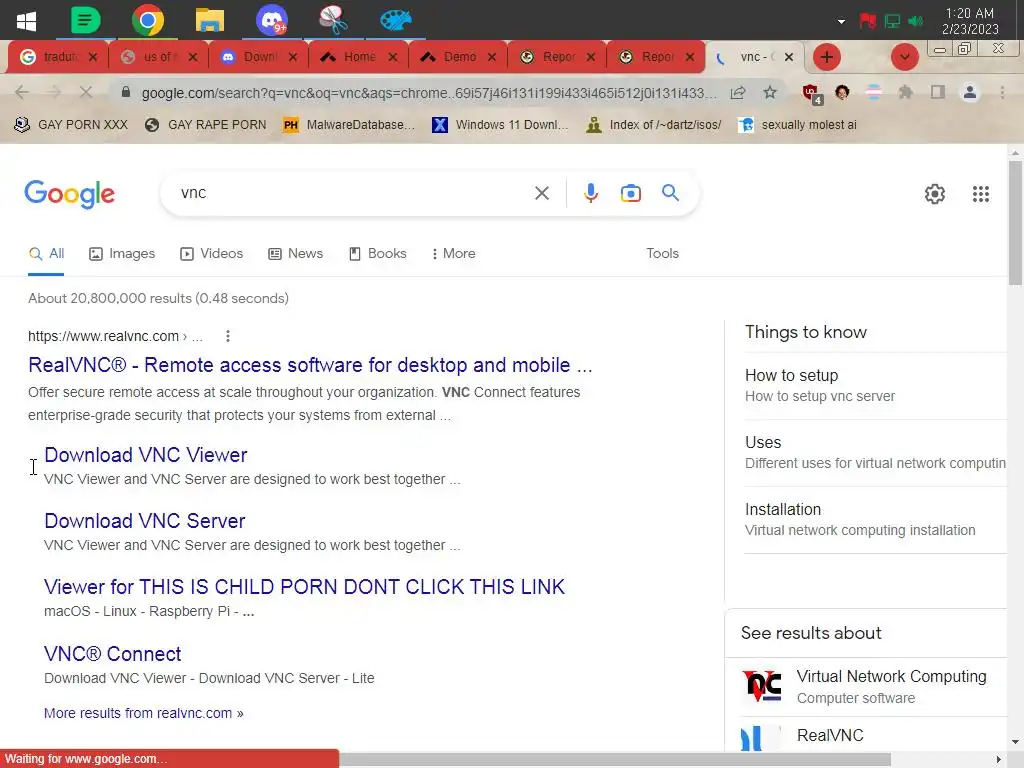Close the Demo tab
The image size is (1024, 768).
pyautogui.click(x=492, y=57)
